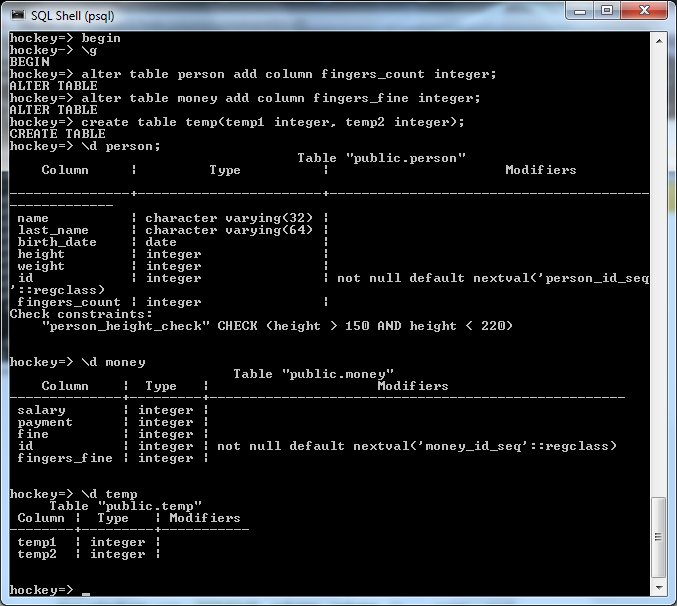Minimize the SQL Shell window

click(579, 11)
